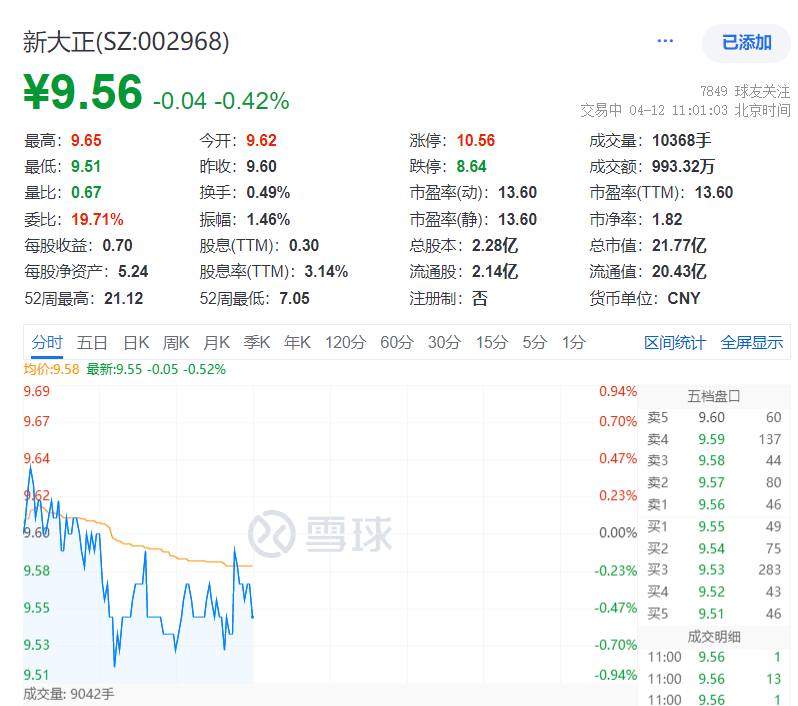Show the 5分 interval chart
The width and height of the screenshot is (798, 706).
click(x=534, y=343)
